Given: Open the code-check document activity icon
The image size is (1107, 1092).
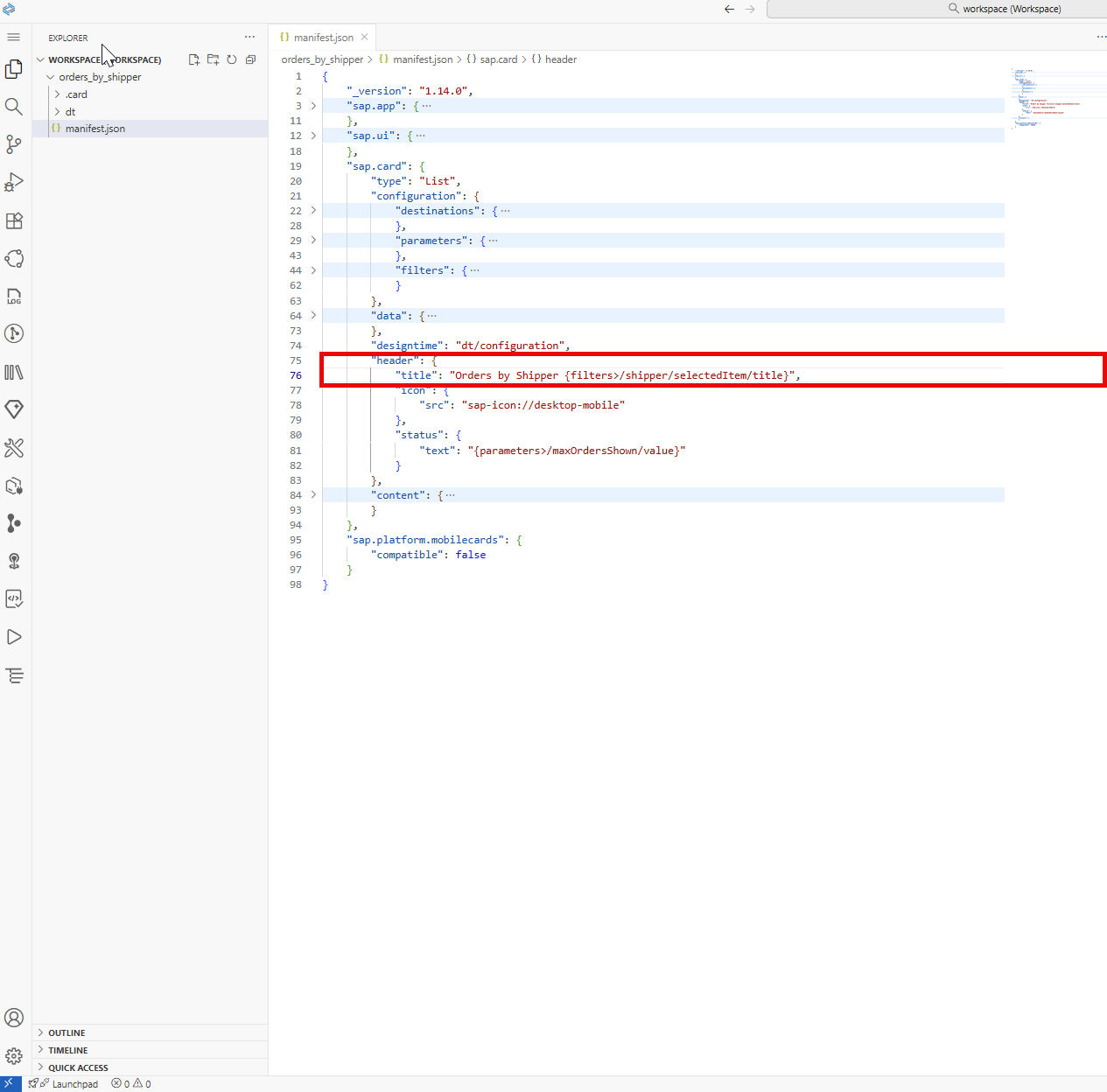Looking at the screenshot, I should pyautogui.click(x=14, y=599).
